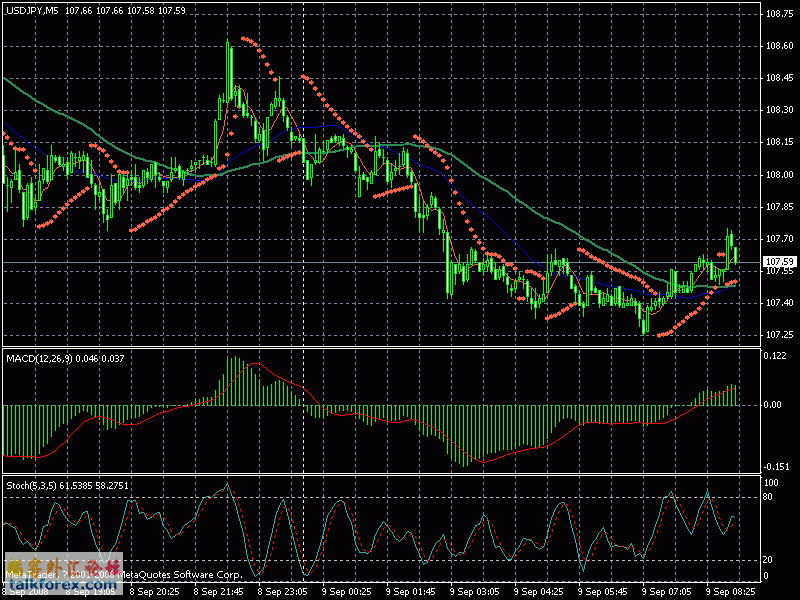The image size is (800, 600).
Task: Click the 9 Sep 03:05 time label
Action: [474, 592]
